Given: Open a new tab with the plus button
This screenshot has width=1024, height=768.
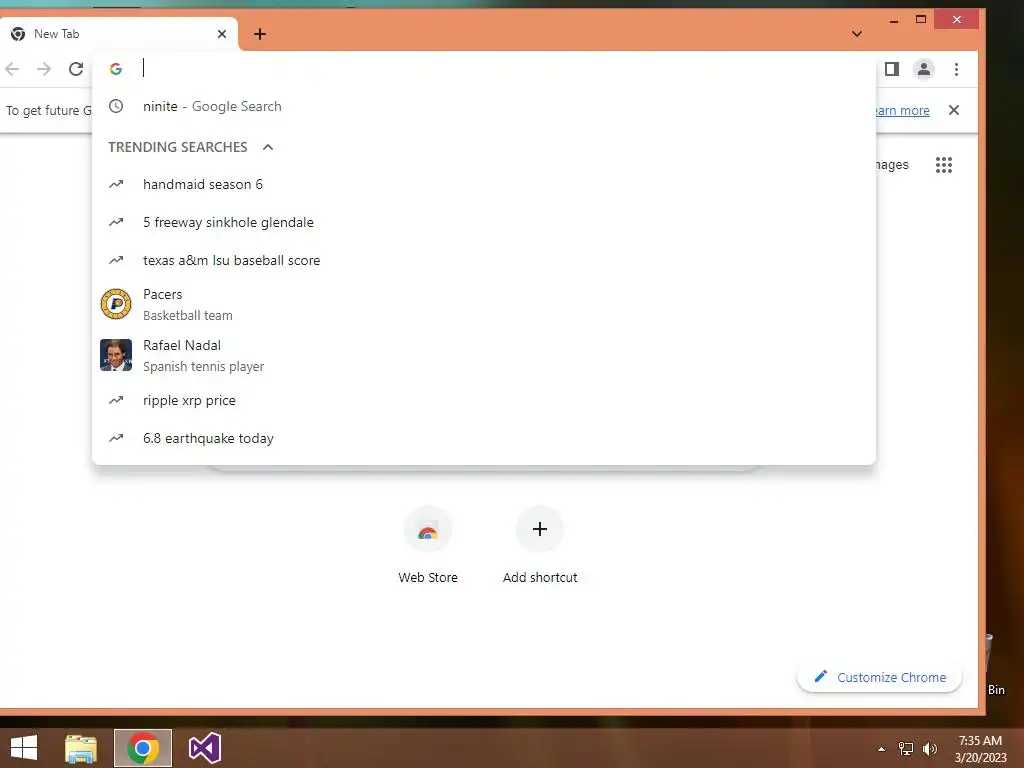Looking at the screenshot, I should click(x=260, y=34).
